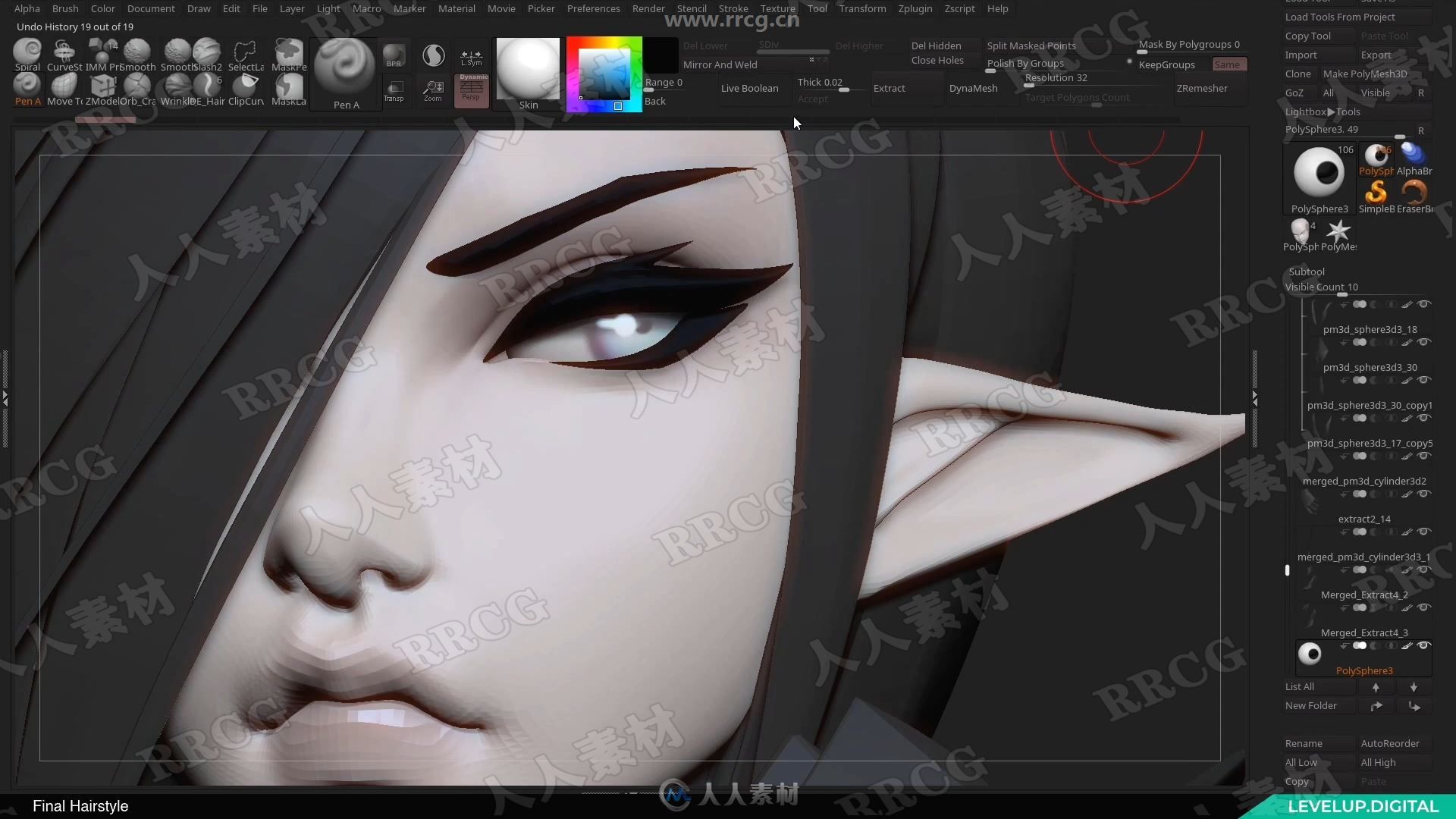Collapse the left tray divider arrow

click(x=5, y=397)
